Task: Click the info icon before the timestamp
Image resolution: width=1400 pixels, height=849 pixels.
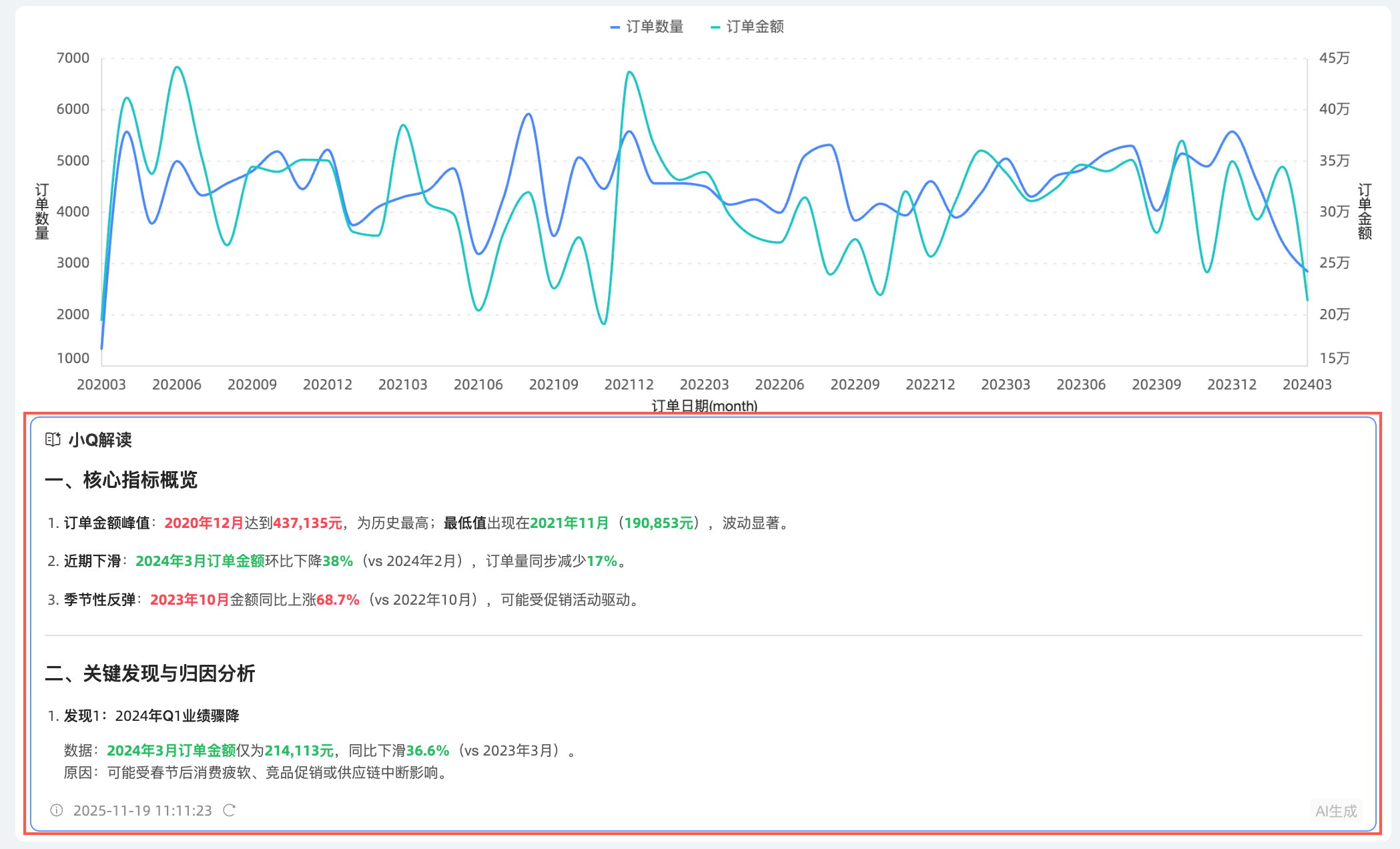Action: click(x=57, y=810)
